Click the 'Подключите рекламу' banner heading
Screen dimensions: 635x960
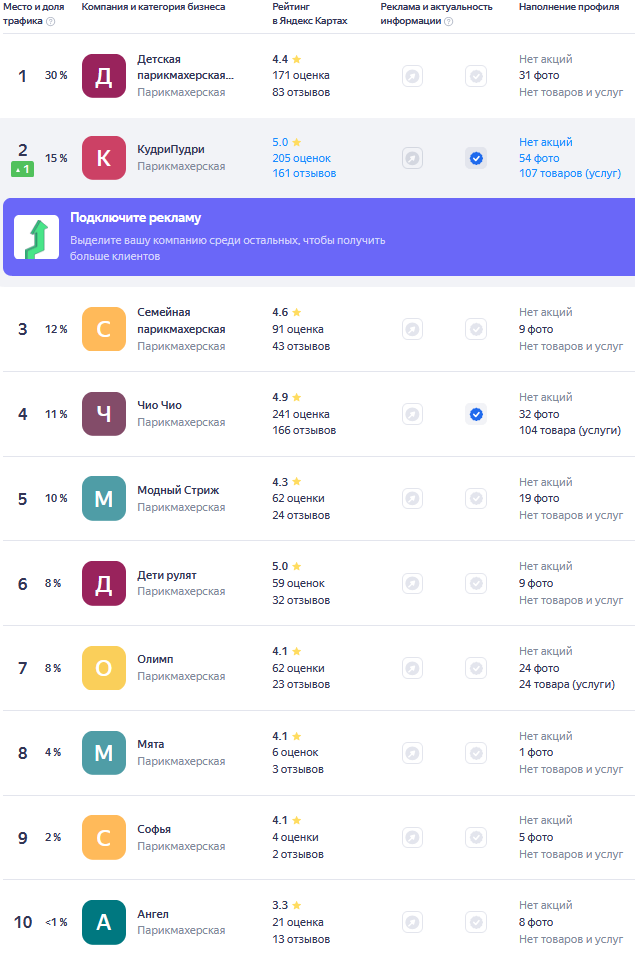click(x=135, y=218)
